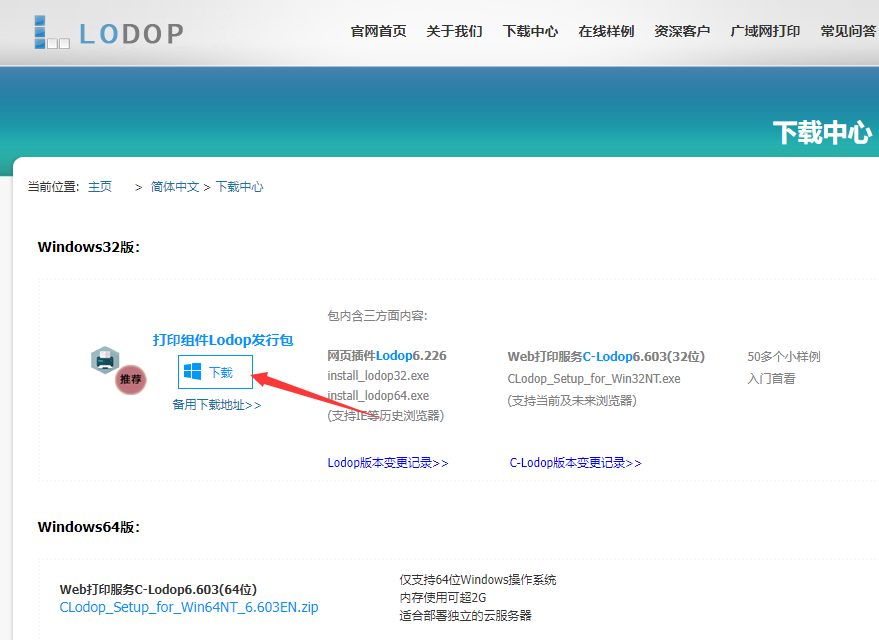The width and height of the screenshot is (879, 640).
Task: Click the CLodop_Setup_for_Win32NT.exe text
Action: click(594, 379)
